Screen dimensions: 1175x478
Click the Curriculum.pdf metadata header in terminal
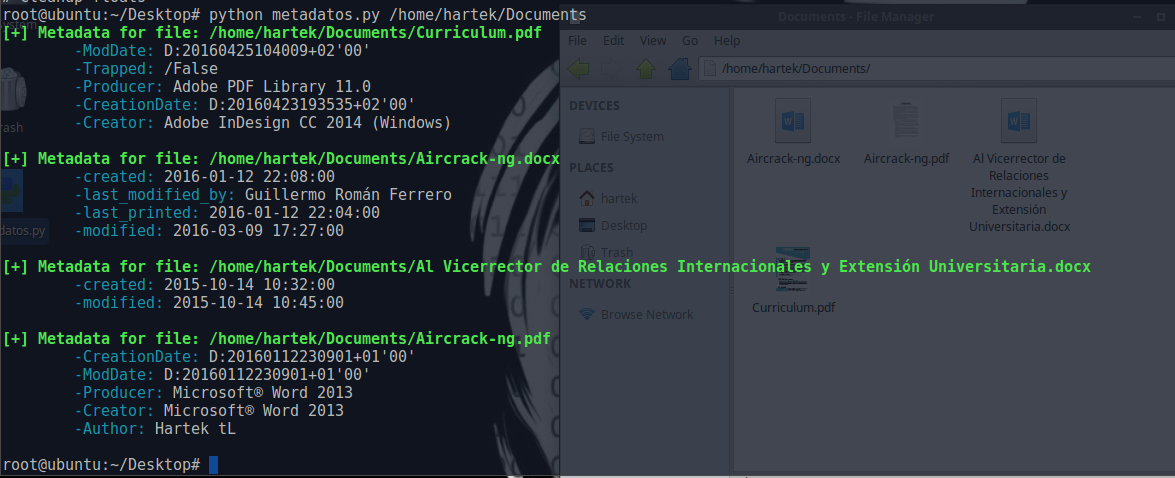click(271, 33)
